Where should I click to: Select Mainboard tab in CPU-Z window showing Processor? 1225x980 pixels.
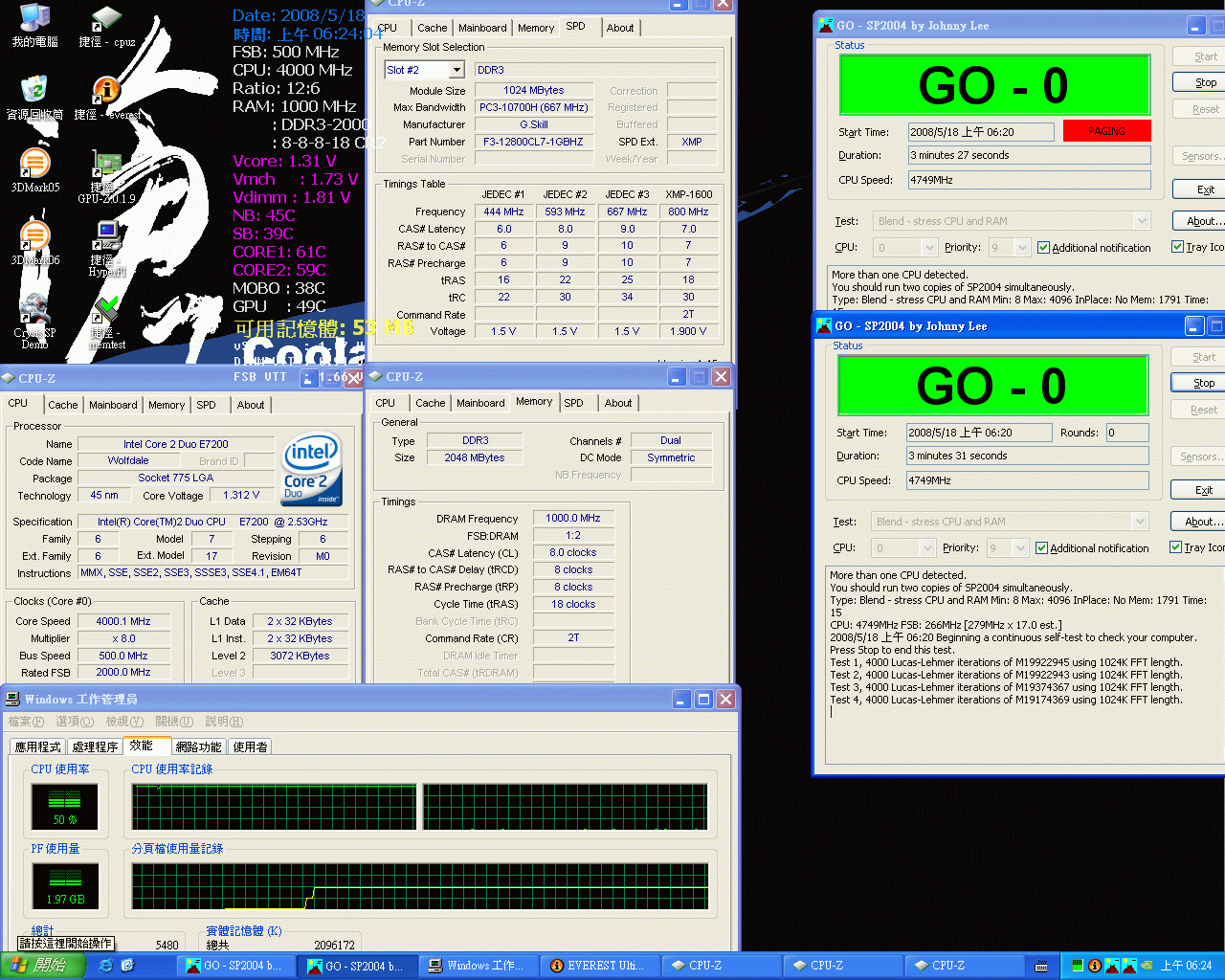click(113, 405)
